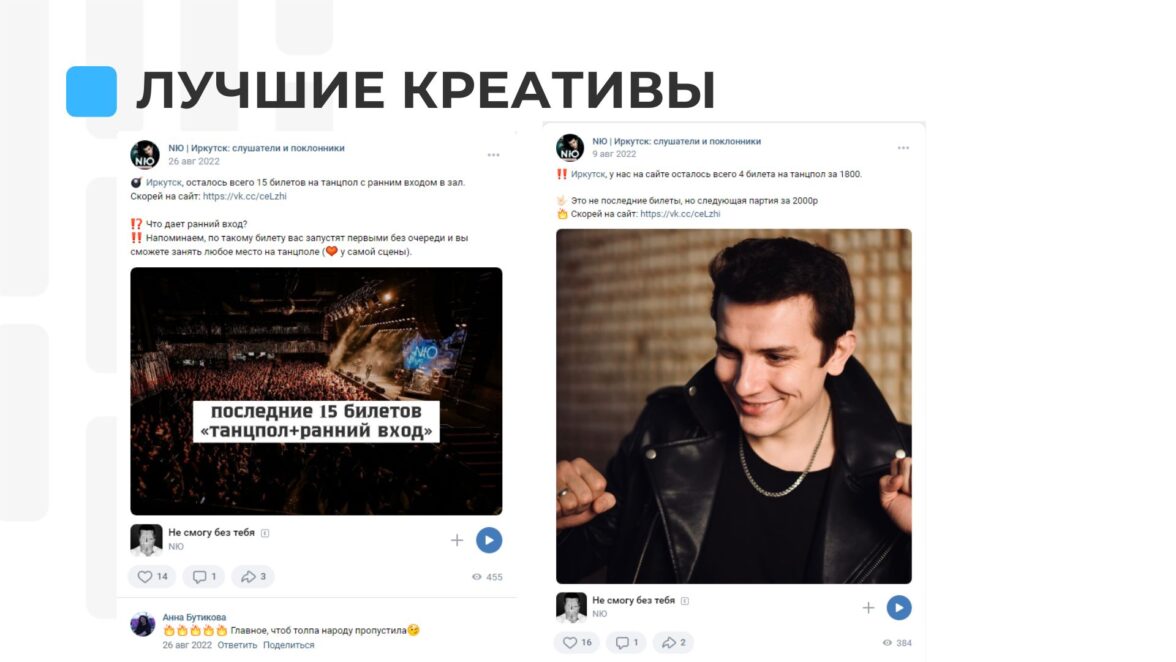Screen dimensions: 1176x662
Task: Open the concert crowd image in left post
Action: [316, 391]
